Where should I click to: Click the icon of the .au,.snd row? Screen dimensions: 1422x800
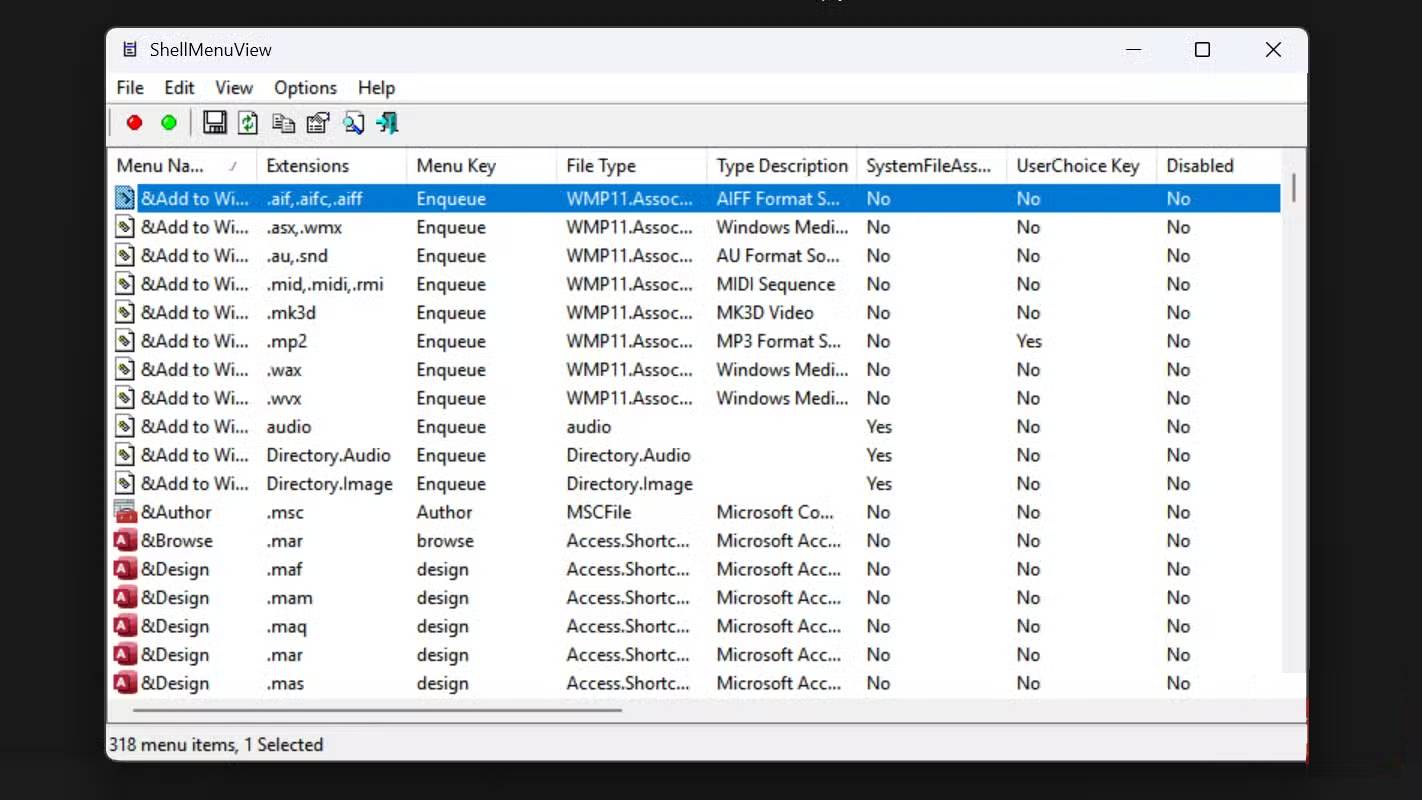125,255
